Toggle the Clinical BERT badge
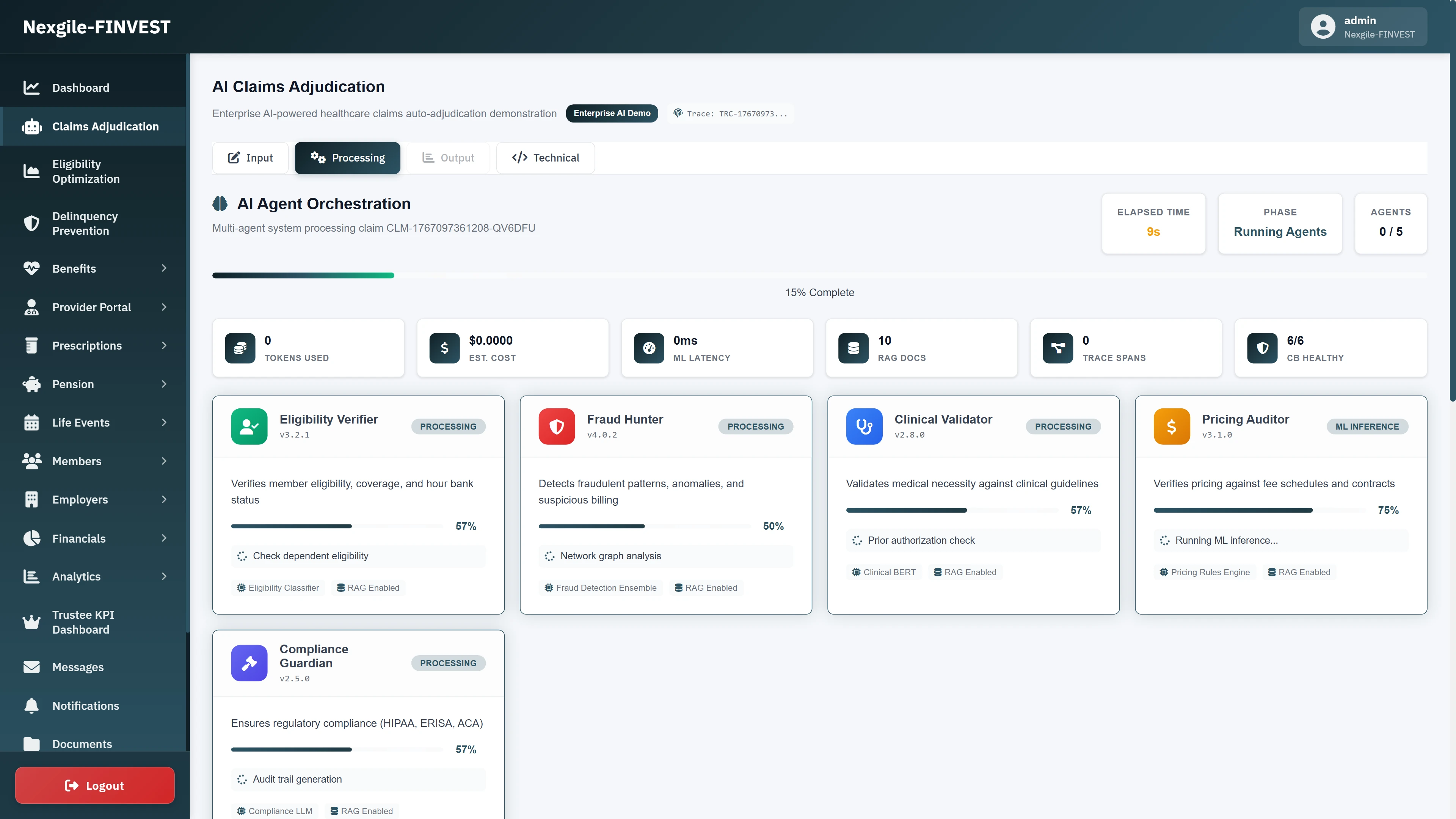1456x819 pixels. click(x=884, y=572)
